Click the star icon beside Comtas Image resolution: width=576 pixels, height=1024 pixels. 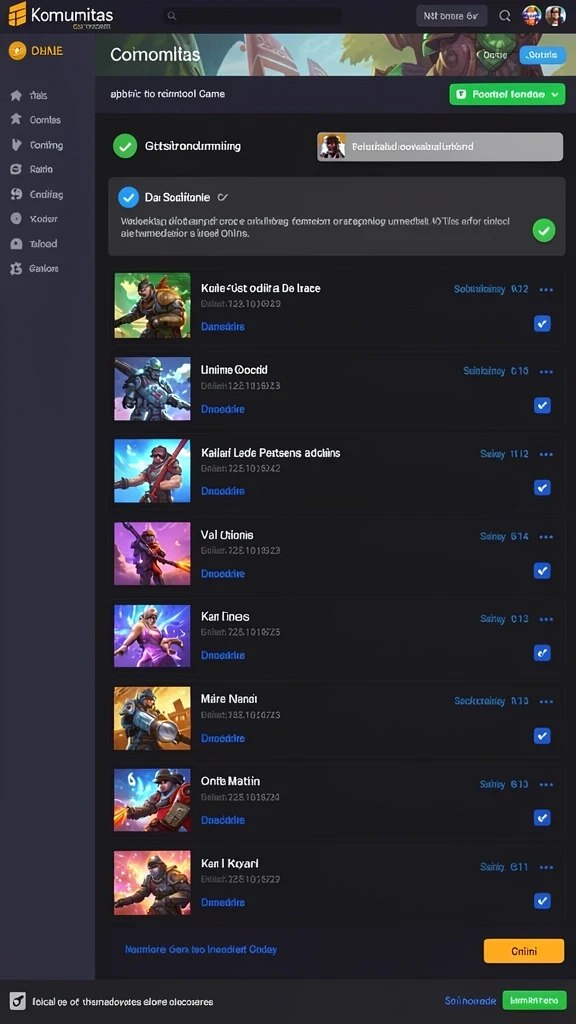16,120
